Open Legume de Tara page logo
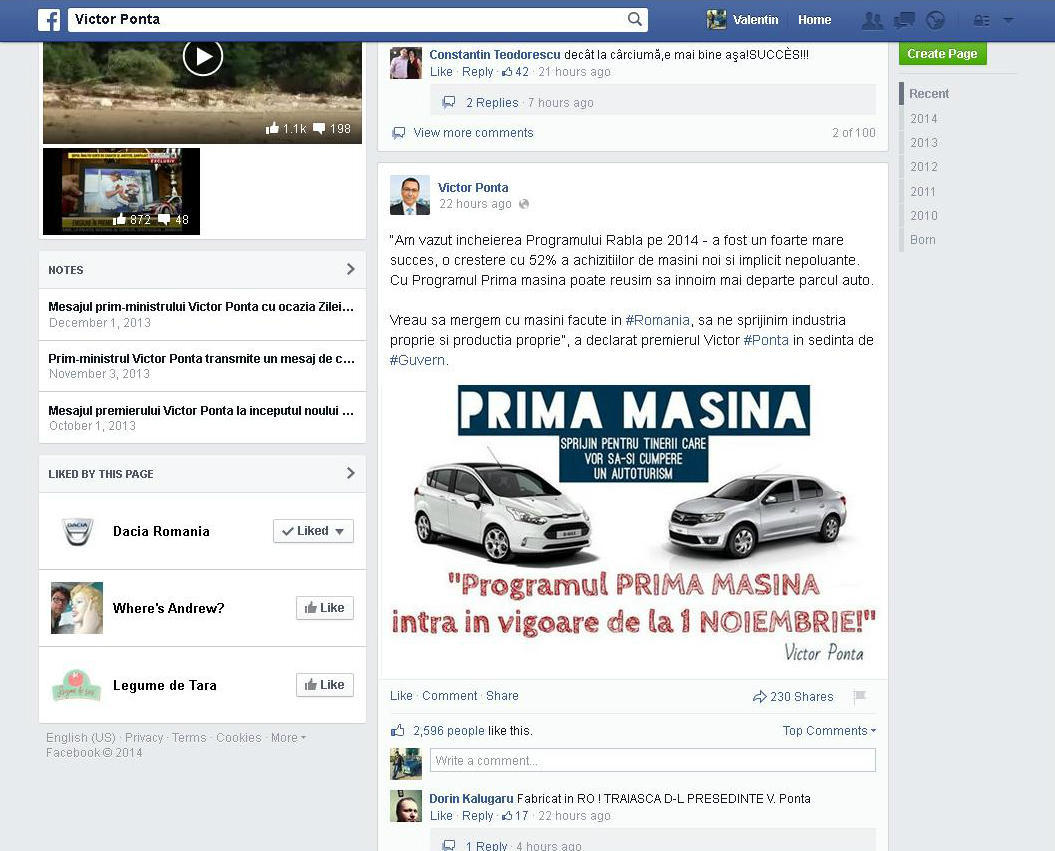Screen dimensions: 1055x851 point(77,685)
